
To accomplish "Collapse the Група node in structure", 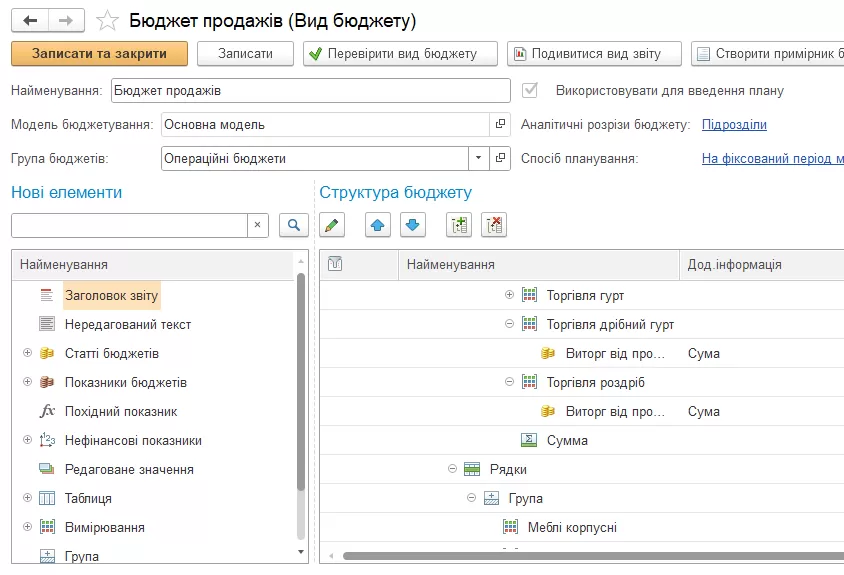I will 472,498.
